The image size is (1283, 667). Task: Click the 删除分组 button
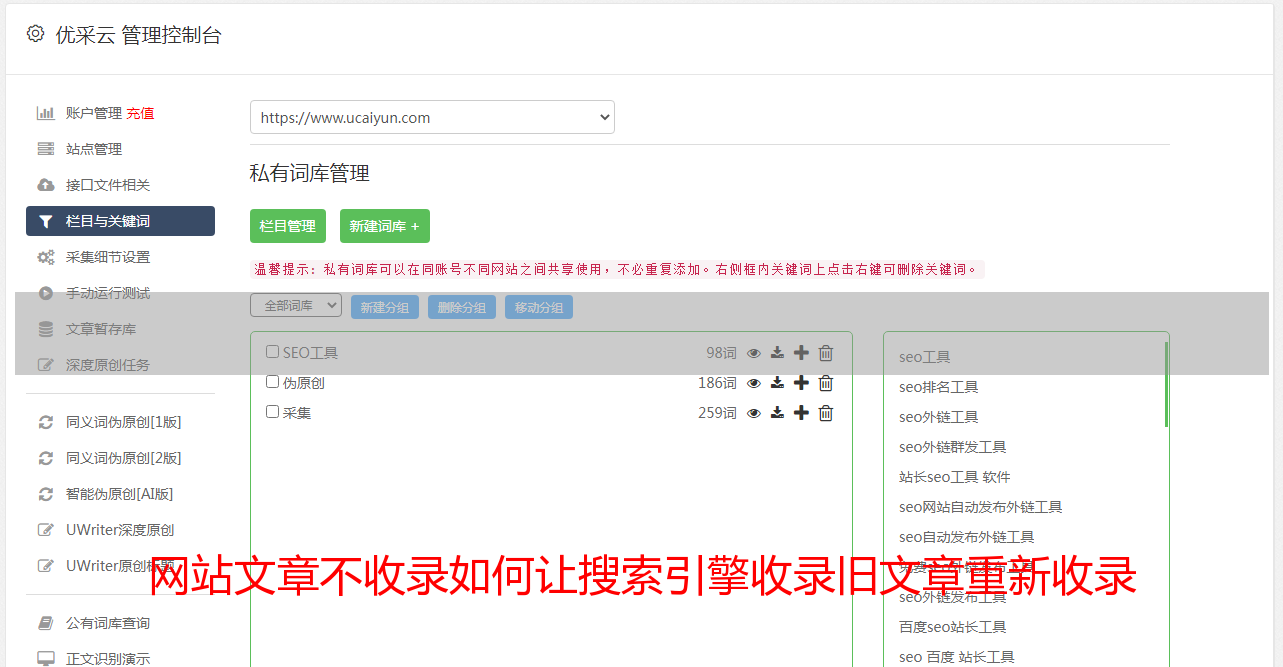[462, 307]
